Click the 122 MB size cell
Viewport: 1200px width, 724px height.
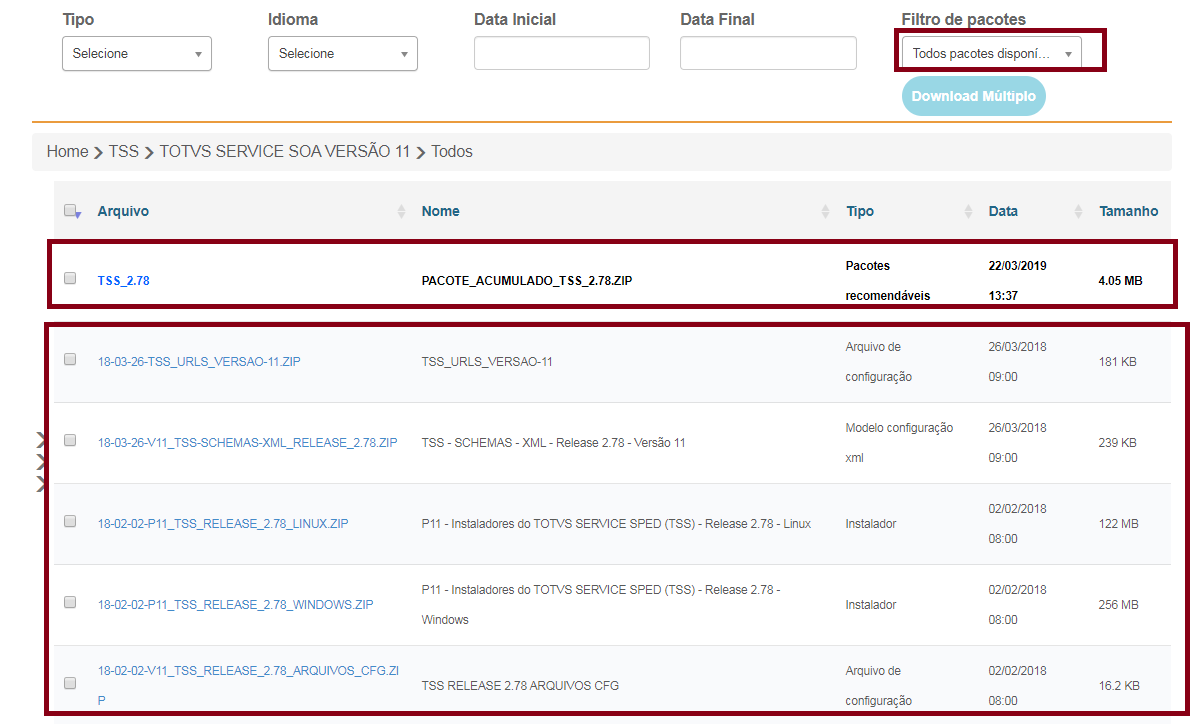coord(1118,524)
